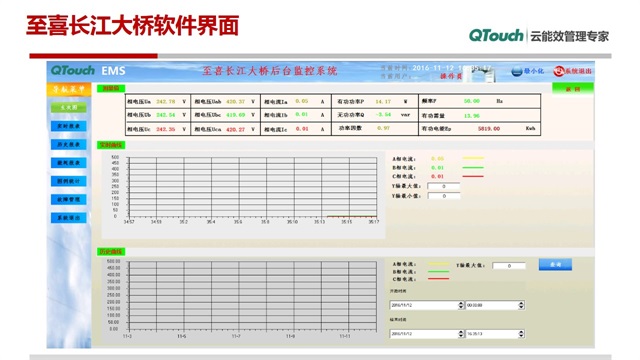Click the green 测量值 section label

click(x=111, y=88)
